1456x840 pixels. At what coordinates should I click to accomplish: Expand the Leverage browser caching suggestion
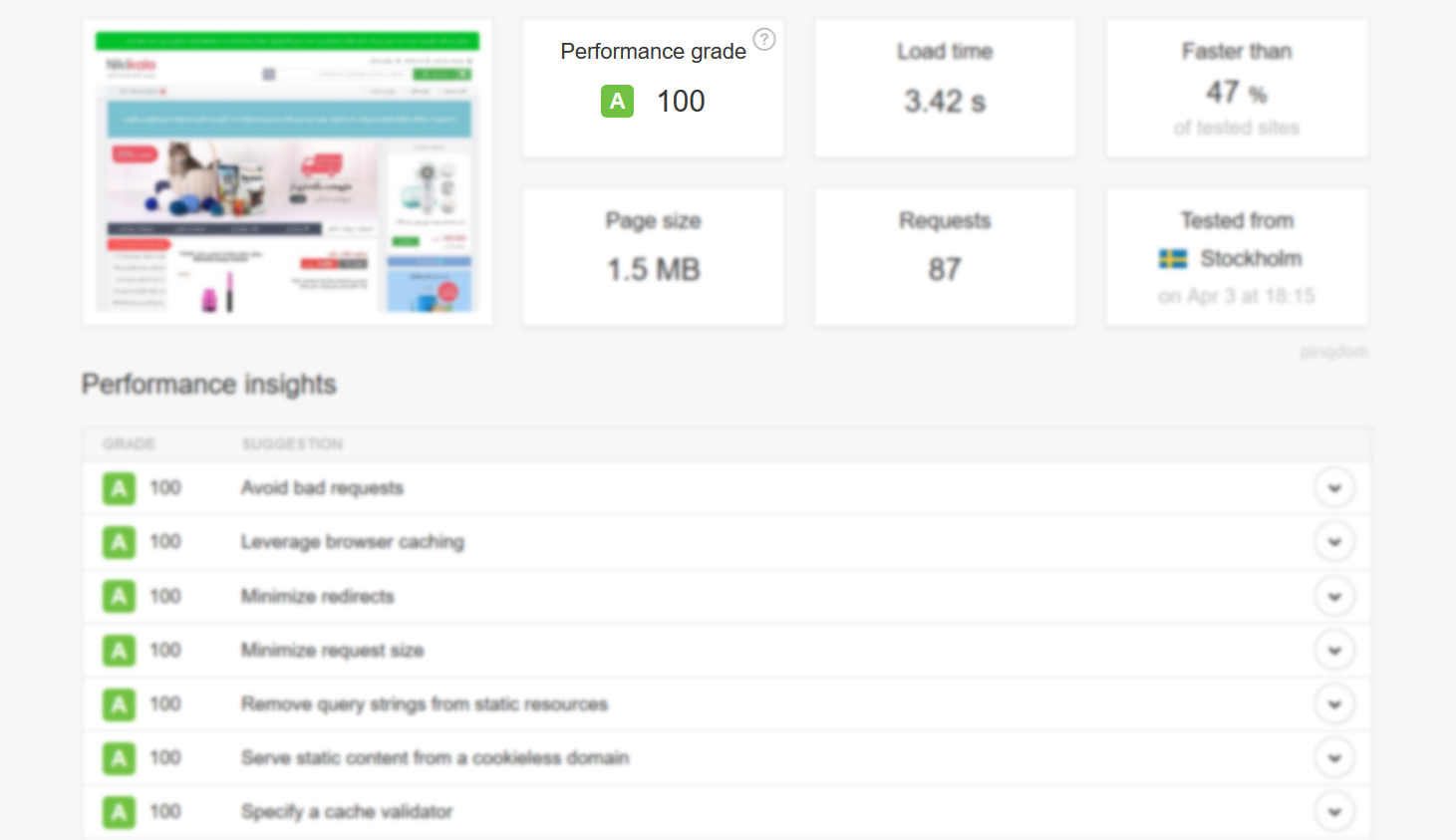pyautogui.click(x=1334, y=542)
